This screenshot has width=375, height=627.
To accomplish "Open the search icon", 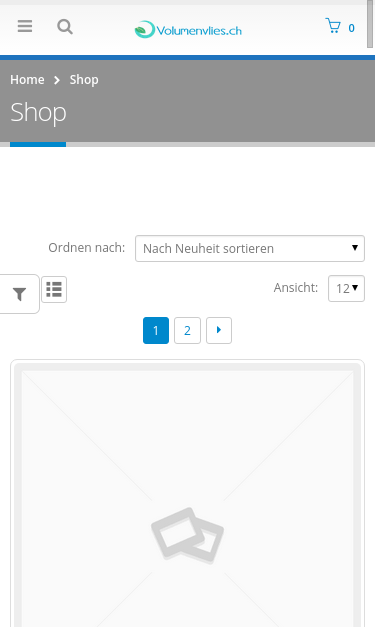I will pyautogui.click(x=65, y=27).
